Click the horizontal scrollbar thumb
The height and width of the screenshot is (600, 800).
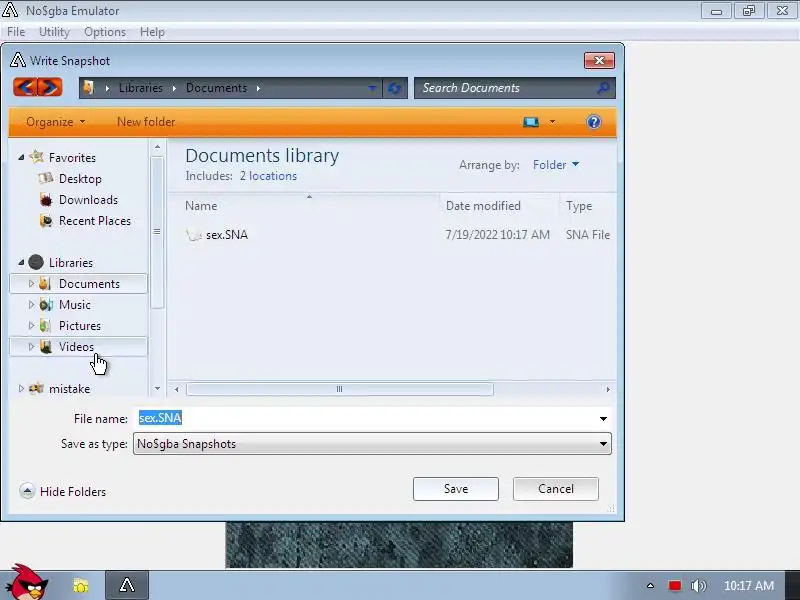tap(340, 389)
